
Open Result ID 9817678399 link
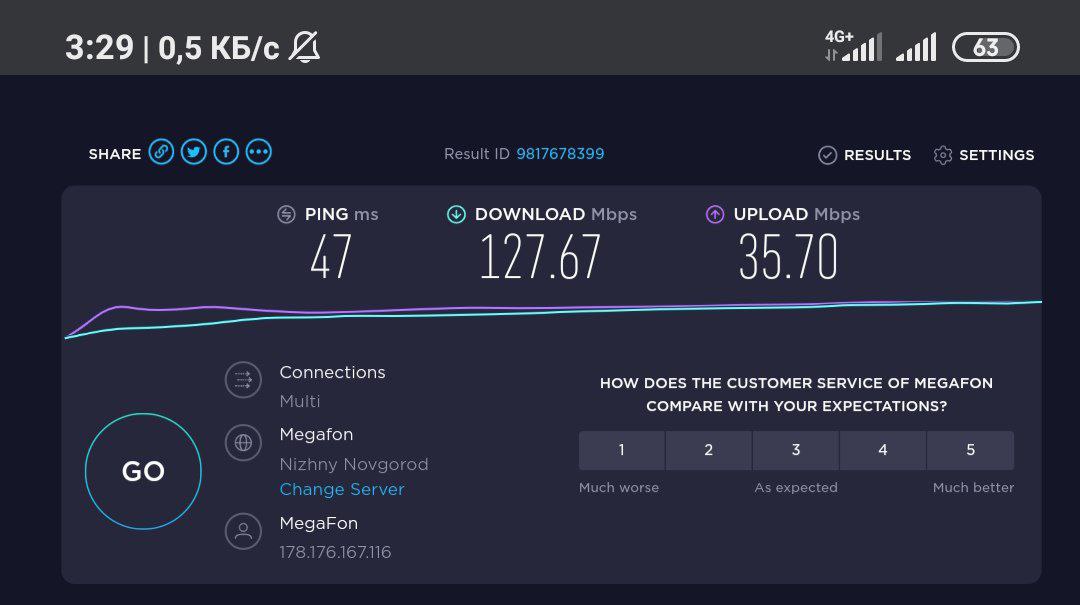560,154
